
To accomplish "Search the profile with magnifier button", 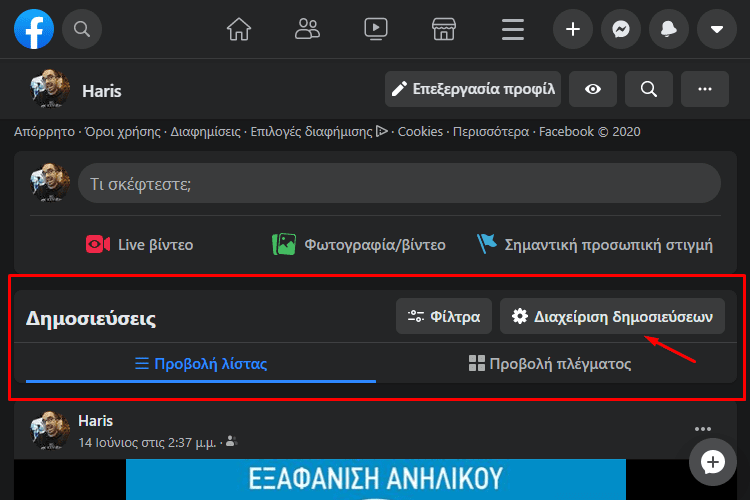I will tap(649, 89).
